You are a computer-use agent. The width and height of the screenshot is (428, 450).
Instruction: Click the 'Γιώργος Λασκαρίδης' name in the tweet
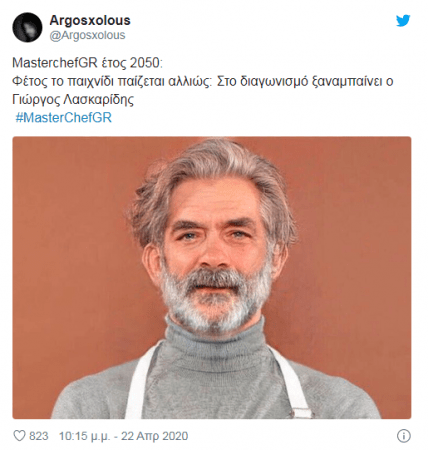pos(73,99)
